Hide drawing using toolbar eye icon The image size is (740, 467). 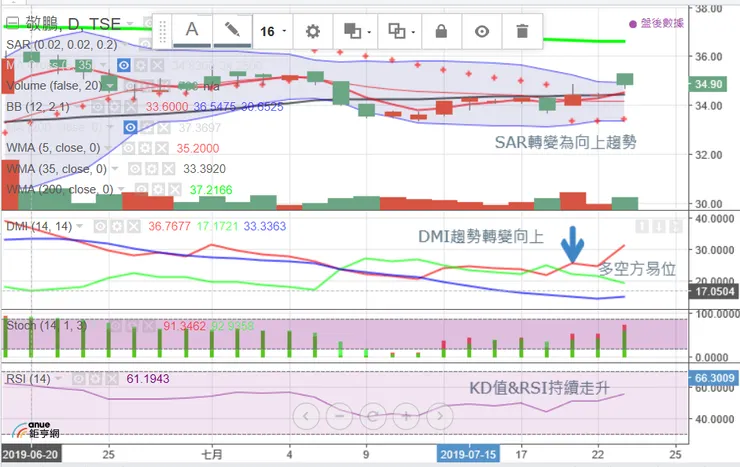(481, 32)
